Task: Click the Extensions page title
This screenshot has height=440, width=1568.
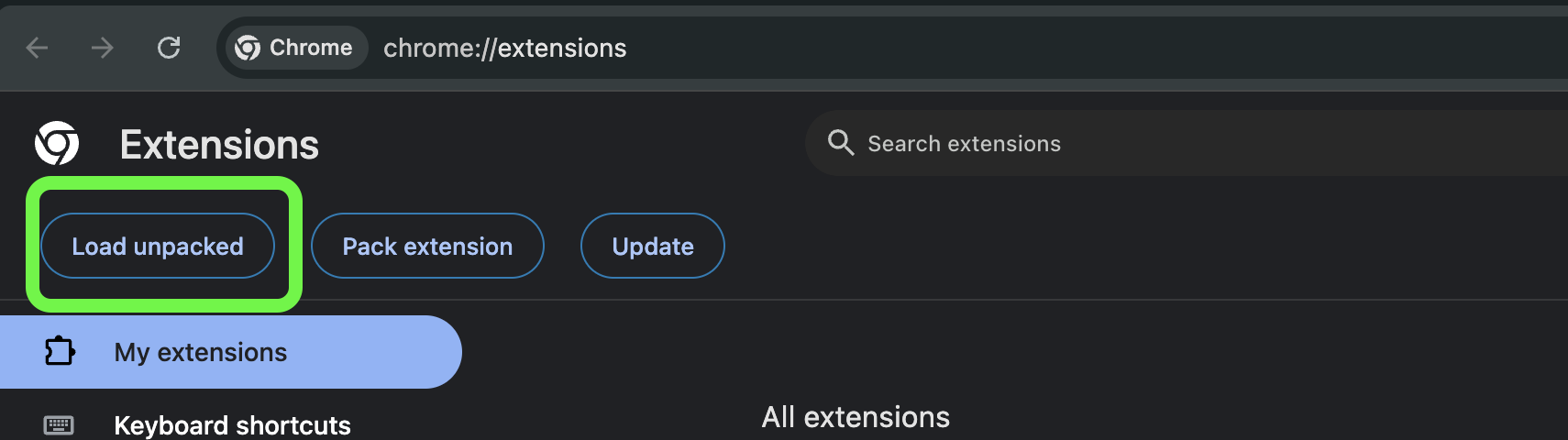Action: (x=219, y=145)
